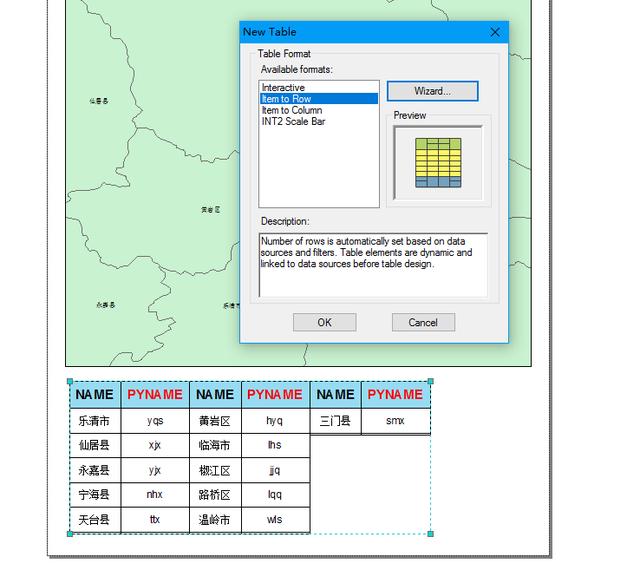
Task: Click the table cell yqs
Action: pos(155,421)
